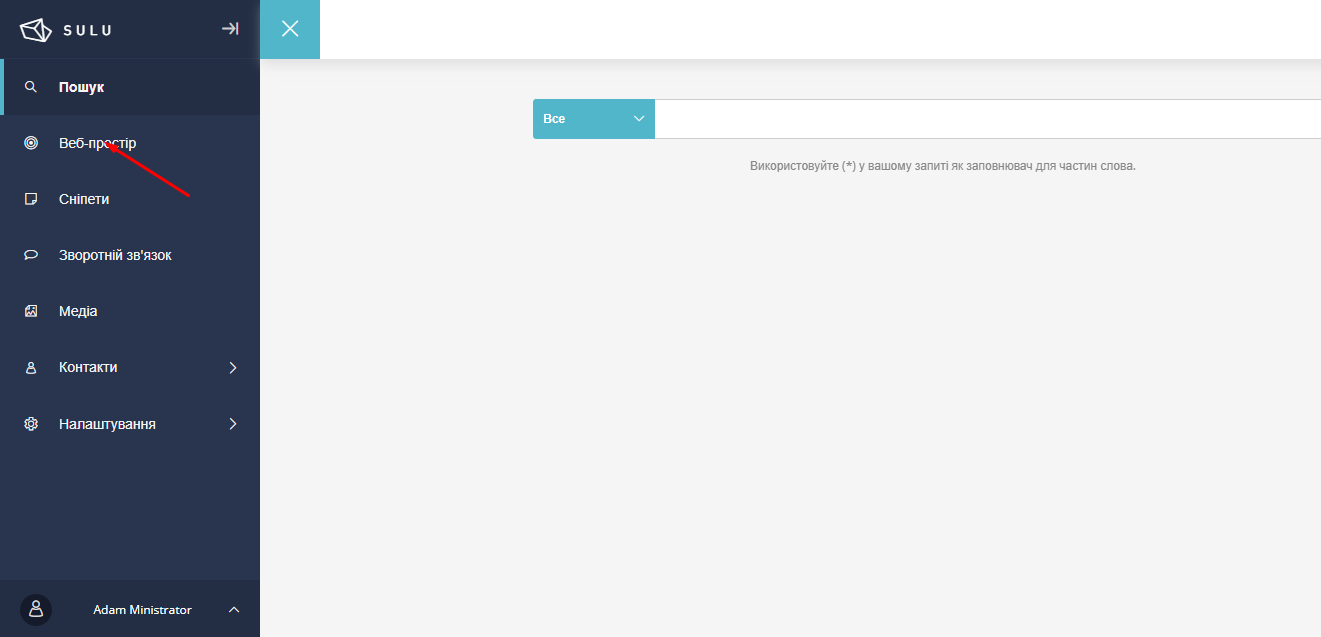The image size is (1321, 637).
Task: Click the Adam Ministrator user name
Action: (x=142, y=610)
